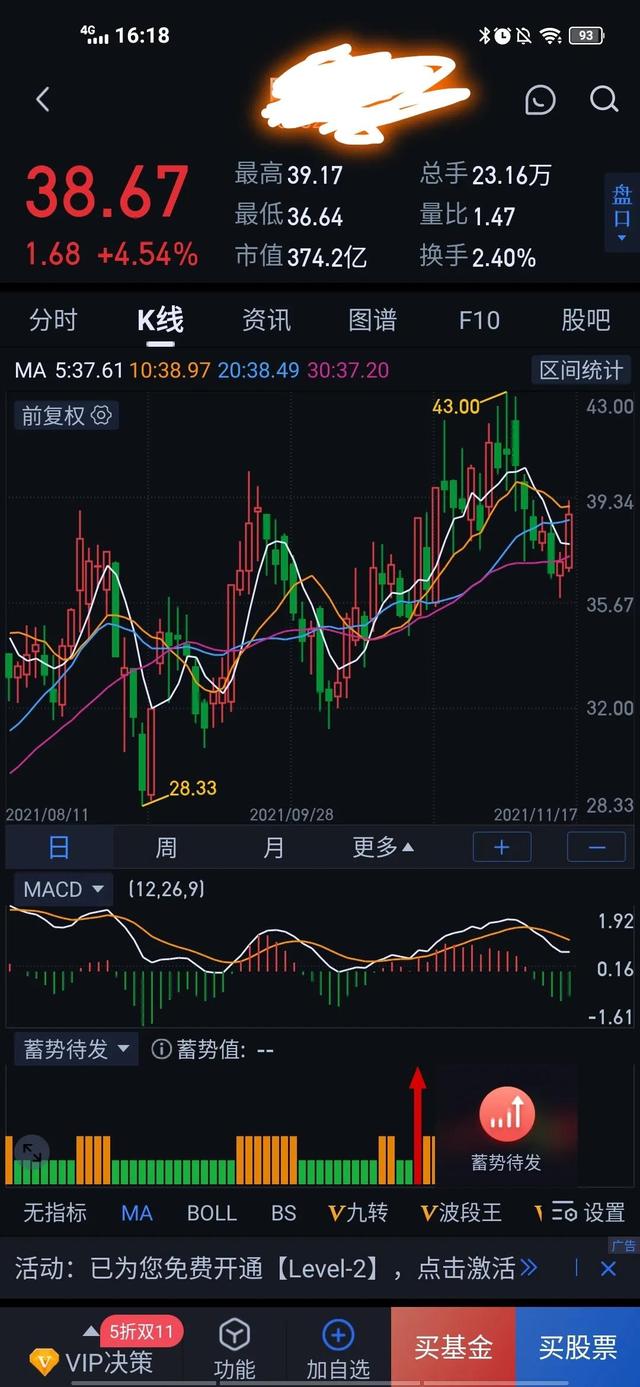Select the 波段王 VIP indicator
The height and width of the screenshot is (1387, 640).
pos(461,1213)
